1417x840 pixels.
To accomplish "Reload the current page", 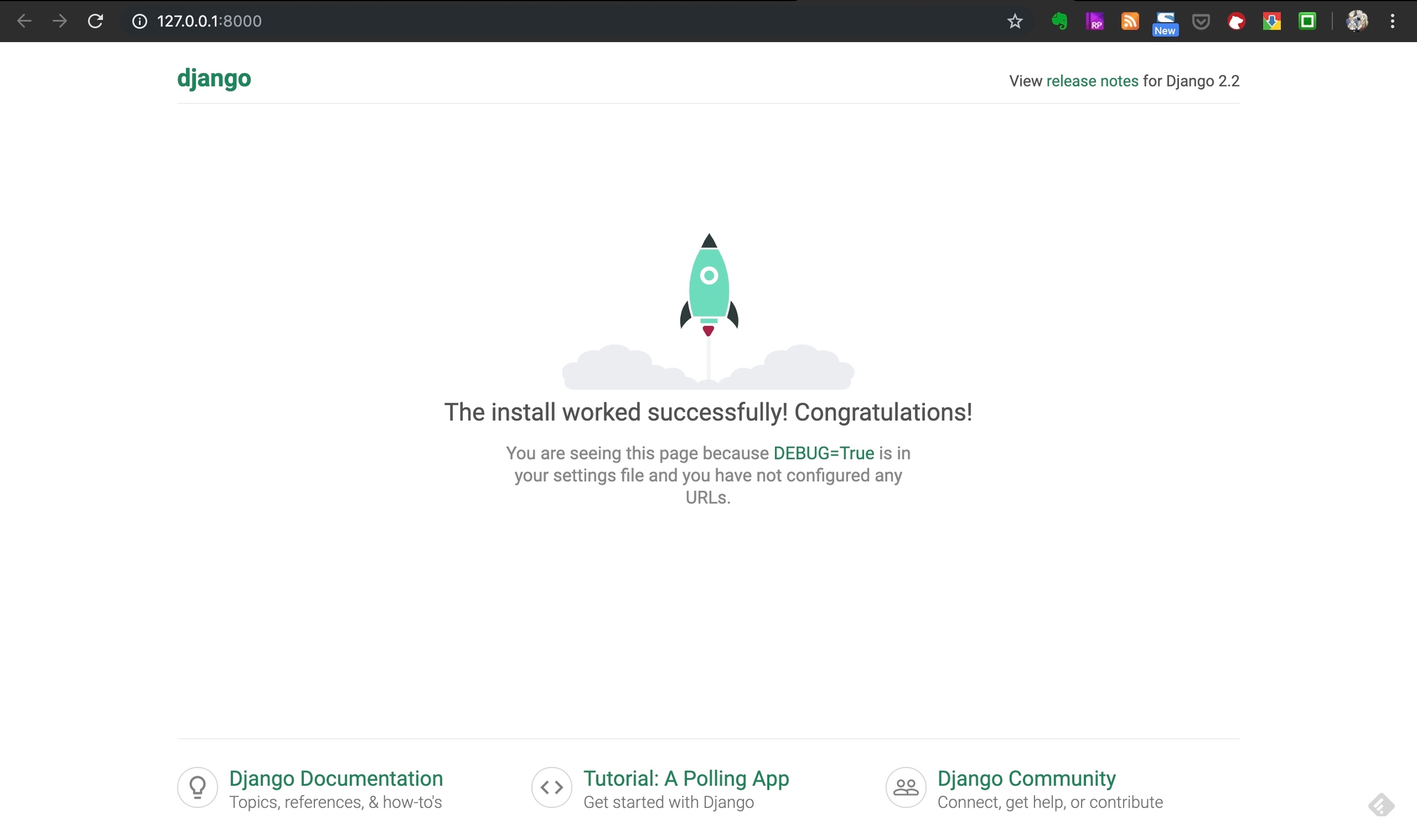I will 95,22.
